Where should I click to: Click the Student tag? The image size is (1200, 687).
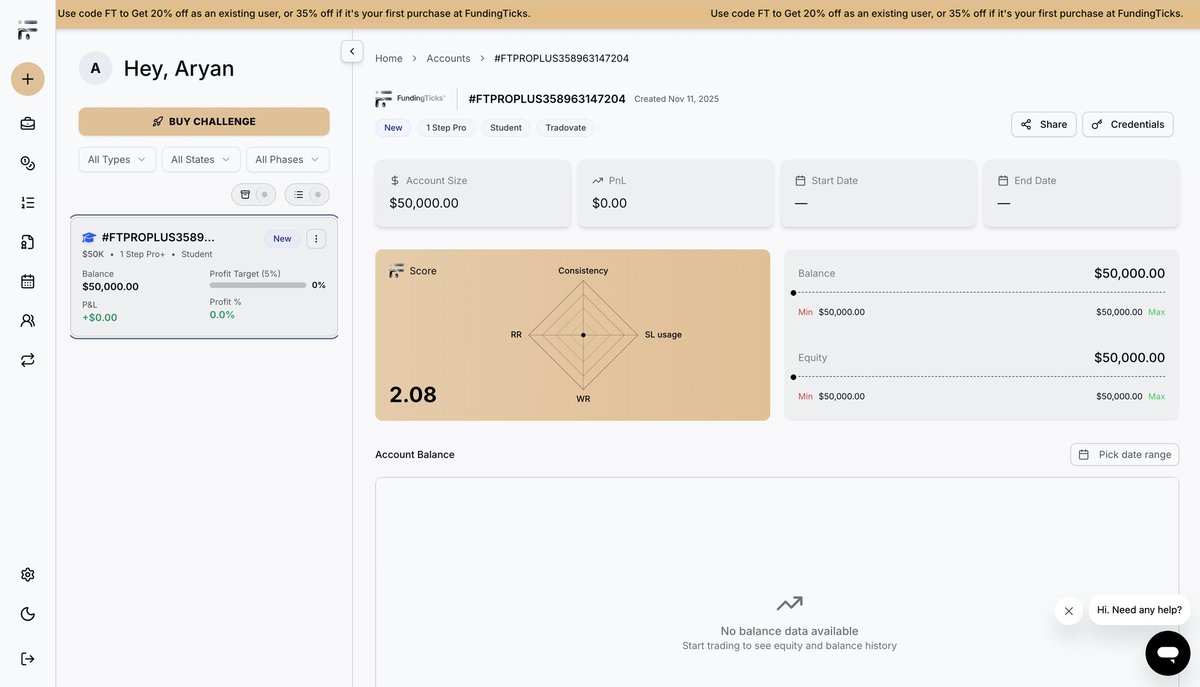click(506, 128)
